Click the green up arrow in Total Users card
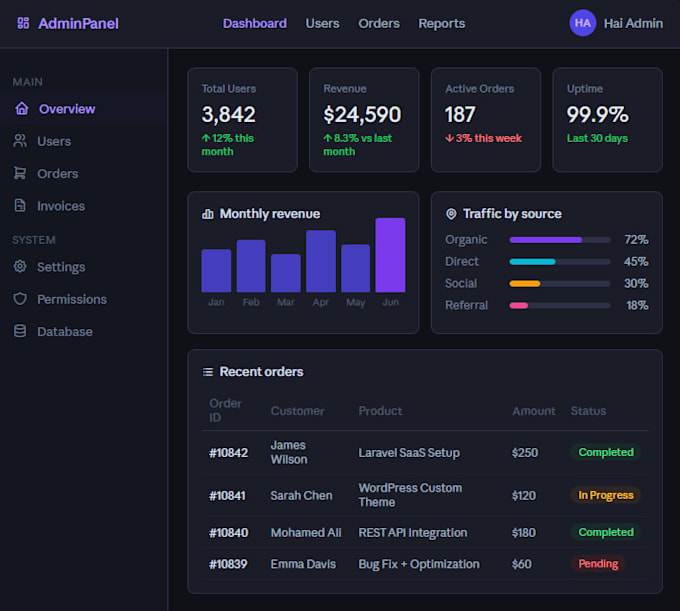 click(206, 138)
